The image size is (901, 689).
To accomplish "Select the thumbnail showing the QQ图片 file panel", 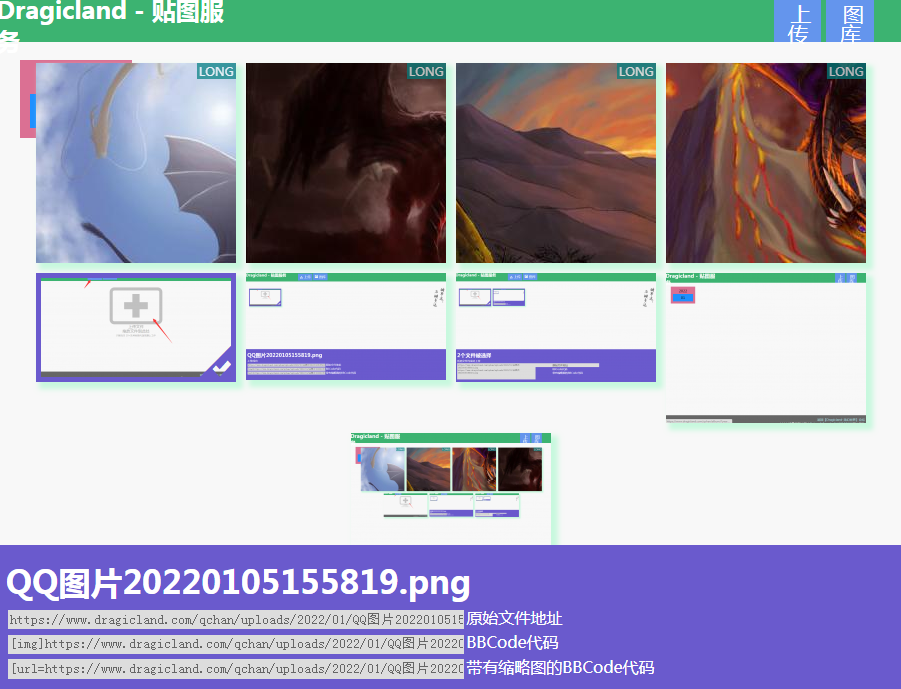I will click(x=346, y=326).
